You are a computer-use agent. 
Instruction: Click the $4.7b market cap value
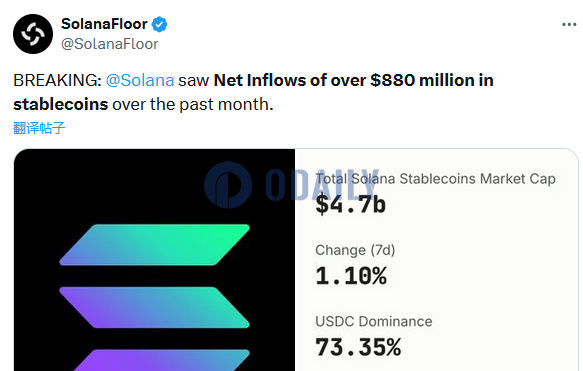351,204
